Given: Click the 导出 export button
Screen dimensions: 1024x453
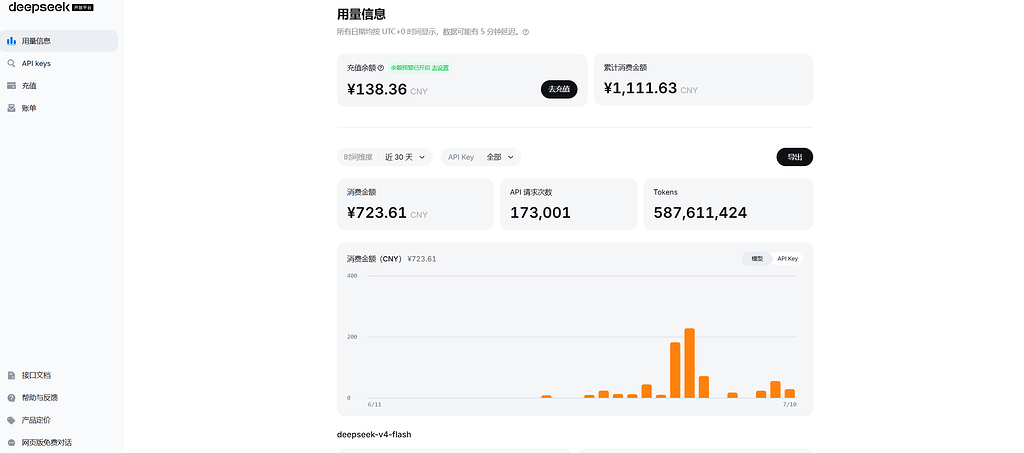Looking at the screenshot, I should (795, 157).
